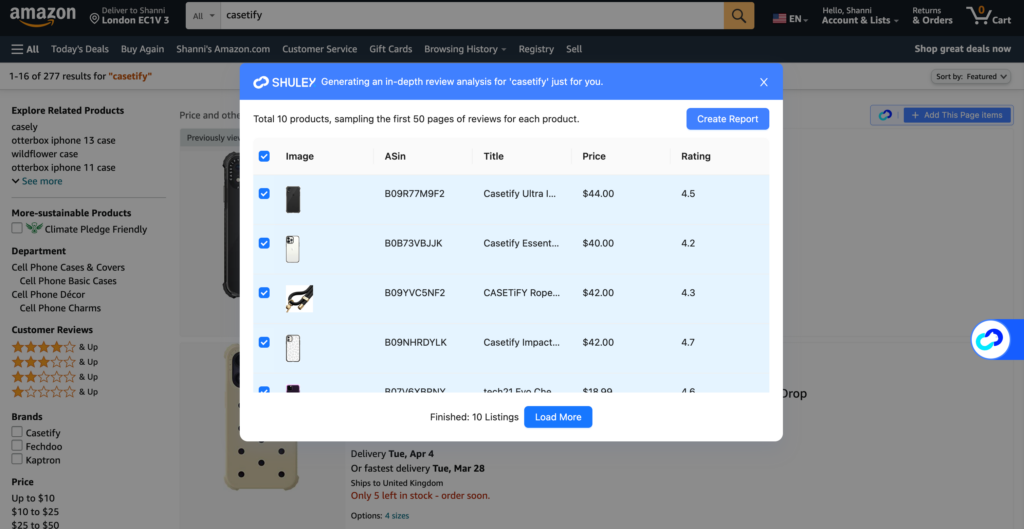Click the Shuley icon beside Add This Page items
The width and height of the screenshot is (1024, 529).
pyautogui.click(x=885, y=115)
